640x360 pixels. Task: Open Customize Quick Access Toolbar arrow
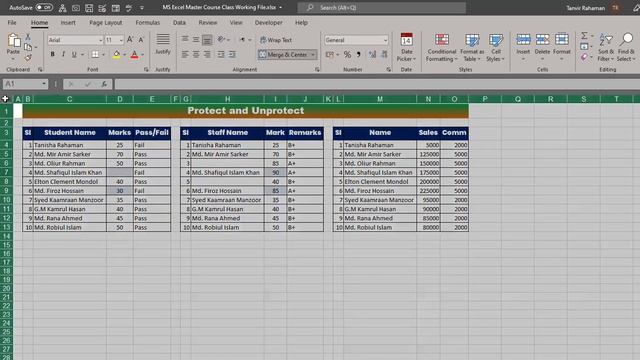(142, 8)
